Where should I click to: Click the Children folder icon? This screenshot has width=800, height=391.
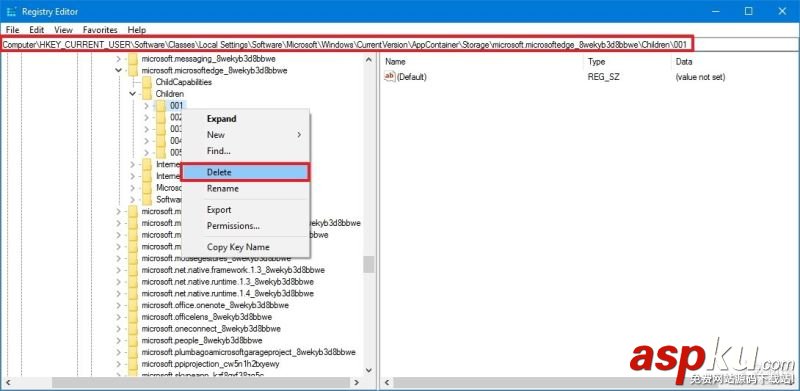tap(147, 94)
